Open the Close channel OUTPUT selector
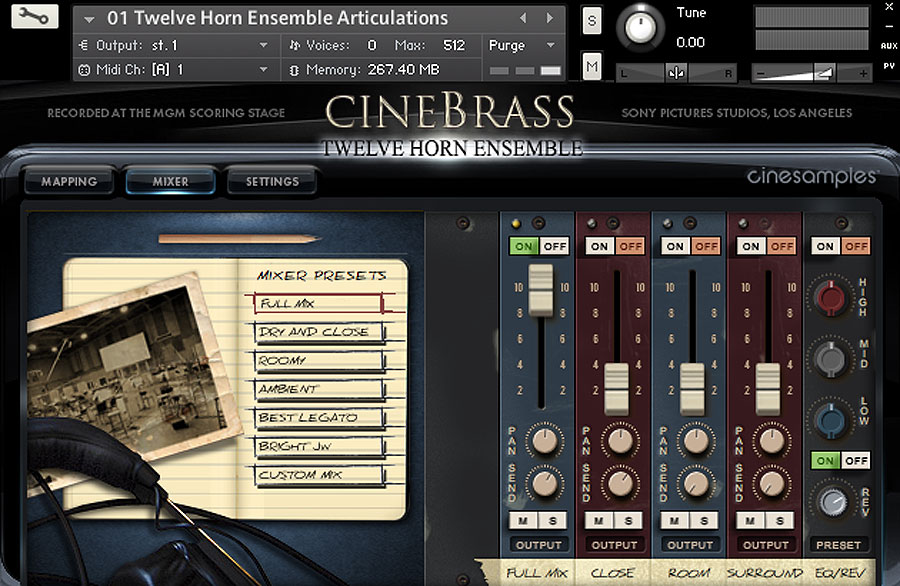The width and height of the screenshot is (900, 586). (x=614, y=545)
